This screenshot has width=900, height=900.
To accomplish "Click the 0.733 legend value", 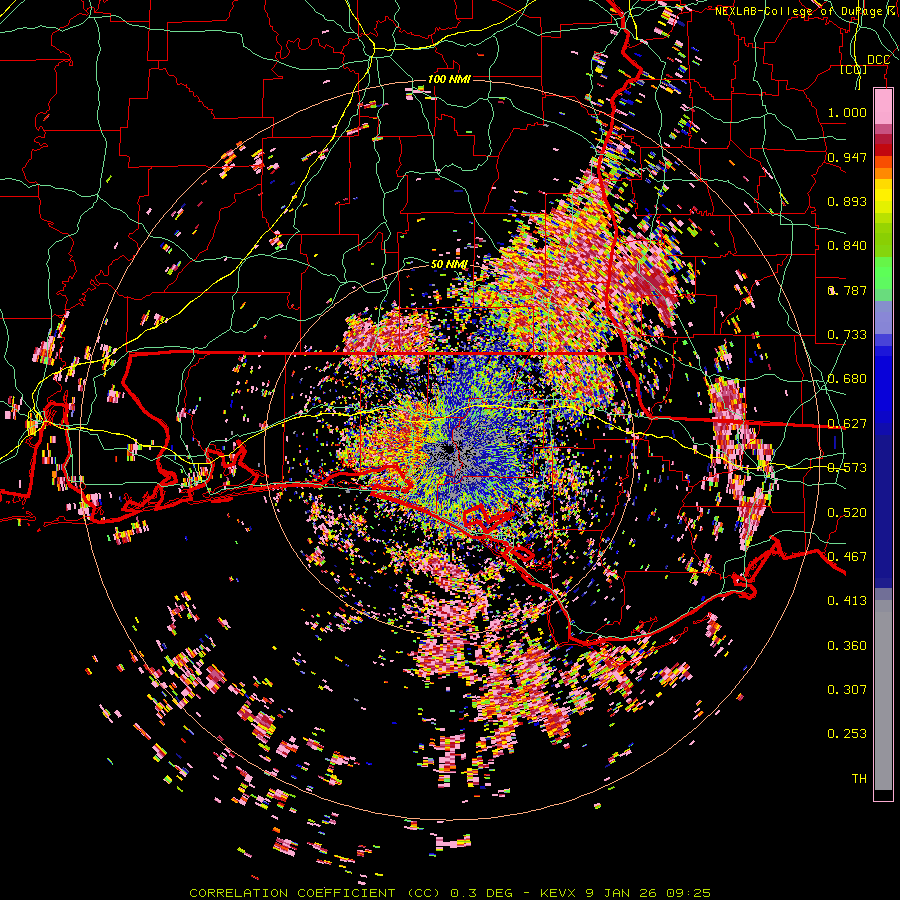I will (x=847, y=335).
